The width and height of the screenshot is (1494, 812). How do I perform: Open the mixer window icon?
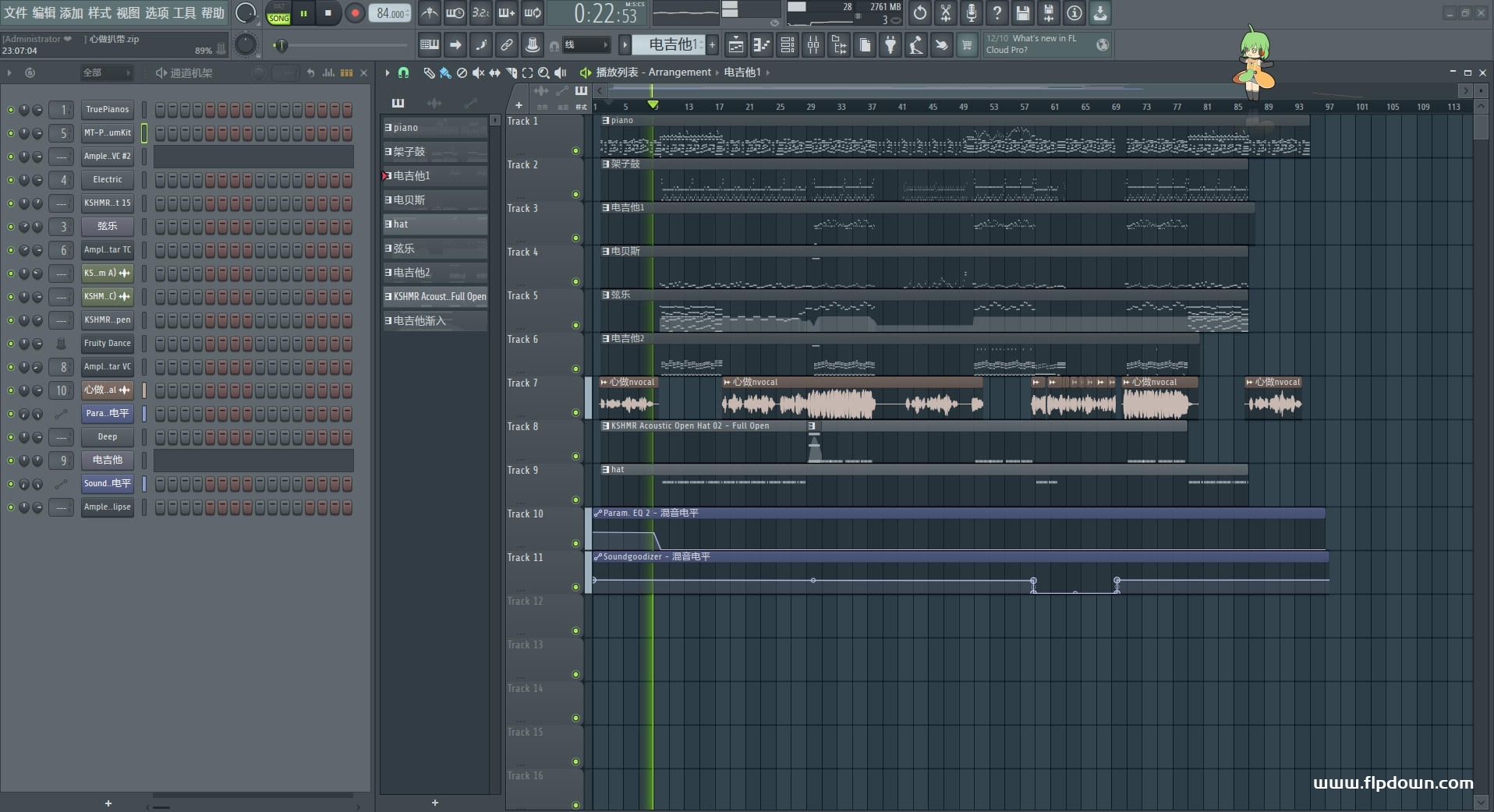click(x=812, y=45)
